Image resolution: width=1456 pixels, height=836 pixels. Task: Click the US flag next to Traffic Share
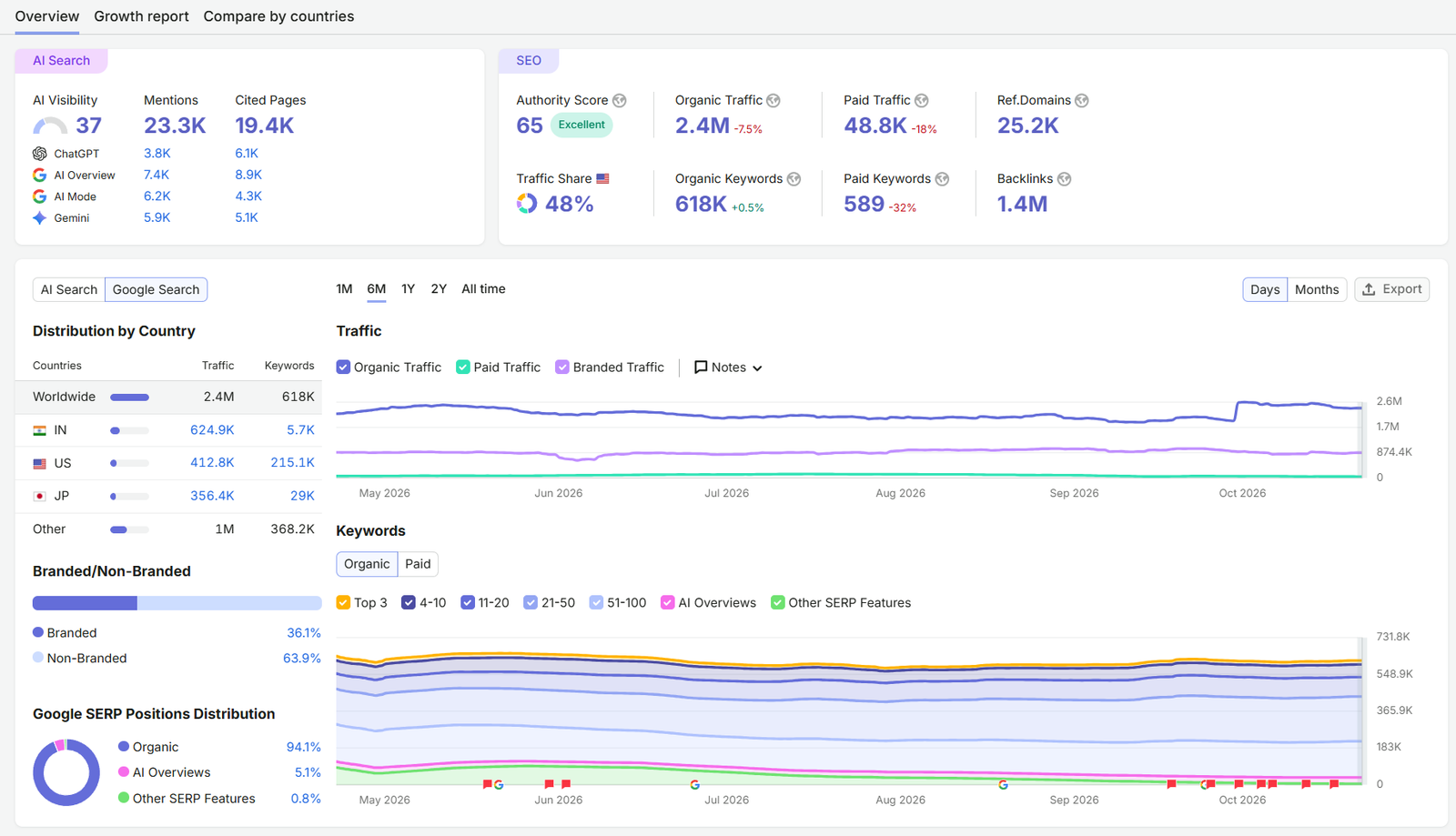tap(602, 179)
